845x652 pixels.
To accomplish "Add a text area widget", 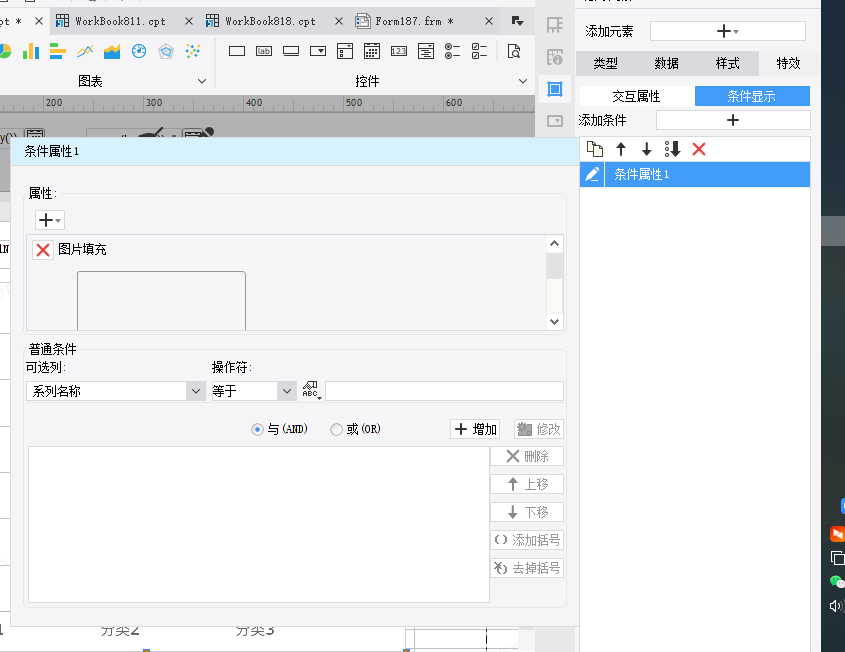I will (x=426, y=51).
